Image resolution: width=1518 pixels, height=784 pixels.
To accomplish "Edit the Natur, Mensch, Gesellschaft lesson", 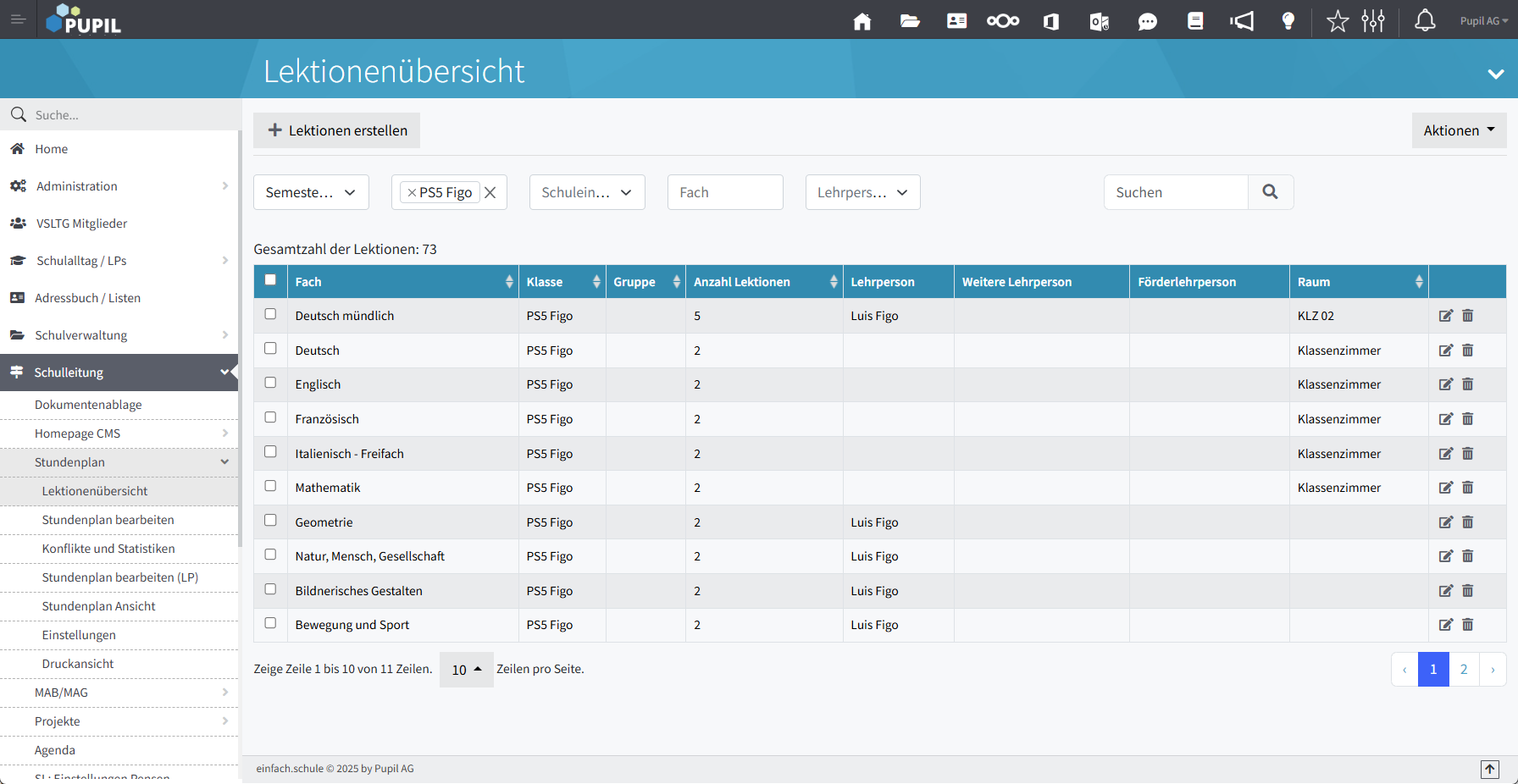I will (x=1446, y=556).
